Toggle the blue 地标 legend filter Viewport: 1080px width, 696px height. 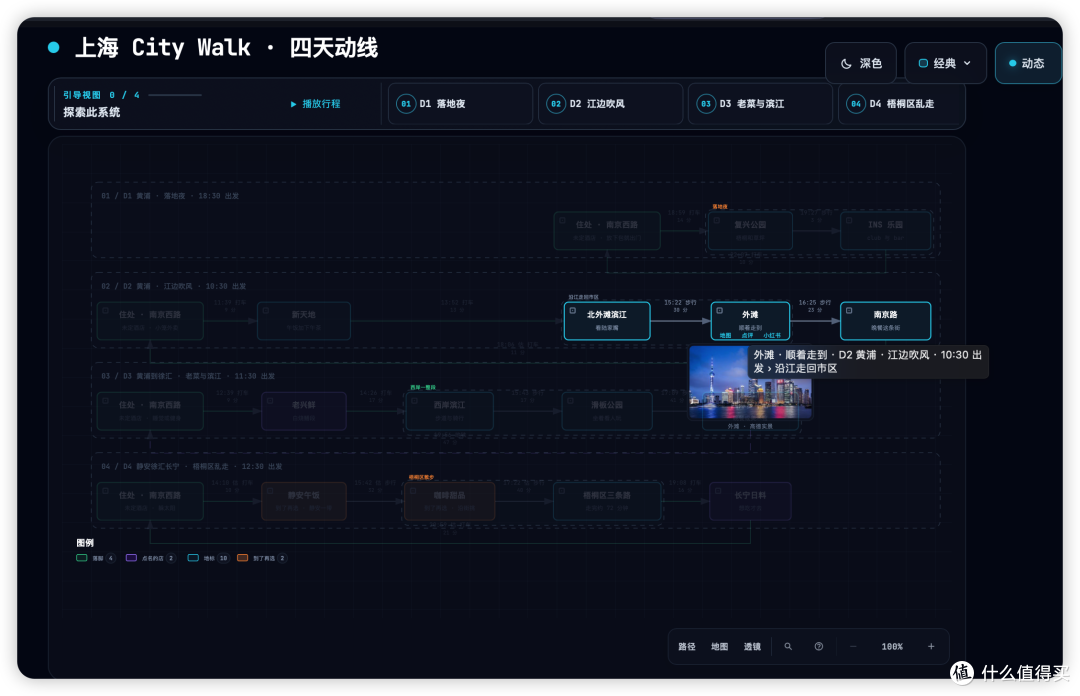click(x=208, y=558)
